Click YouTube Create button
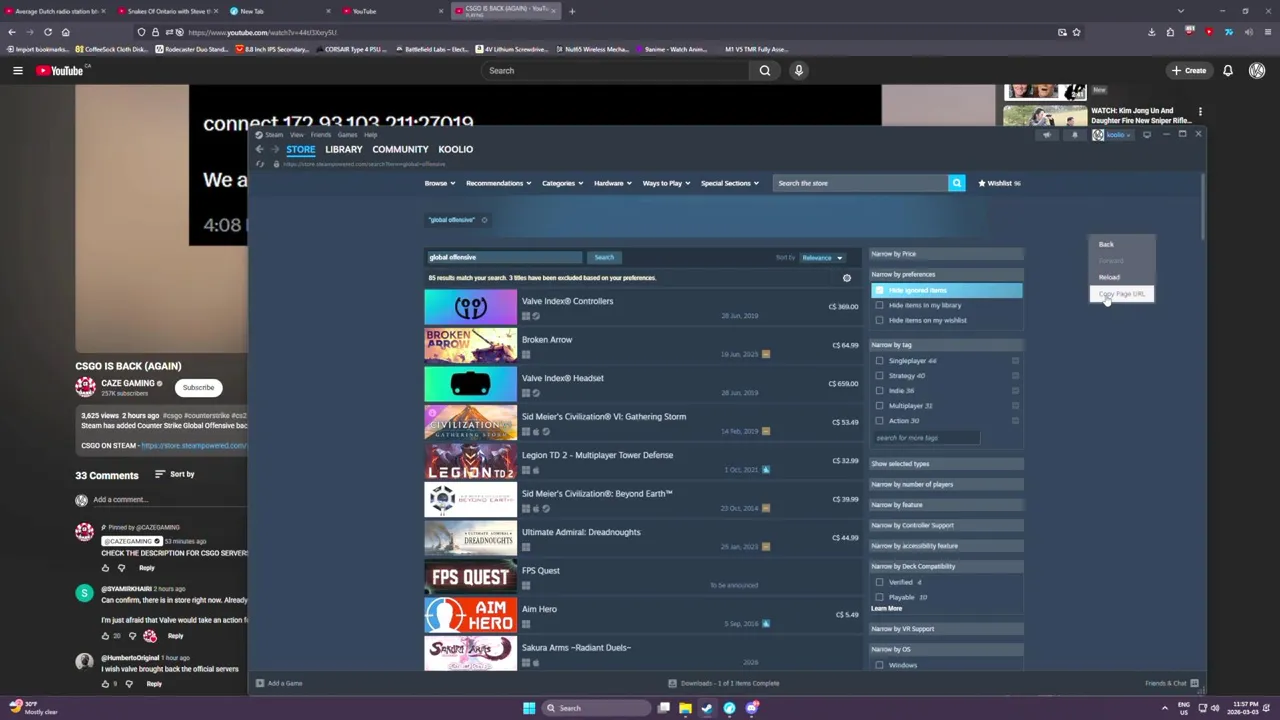1280x720 pixels. click(1189, 70)
